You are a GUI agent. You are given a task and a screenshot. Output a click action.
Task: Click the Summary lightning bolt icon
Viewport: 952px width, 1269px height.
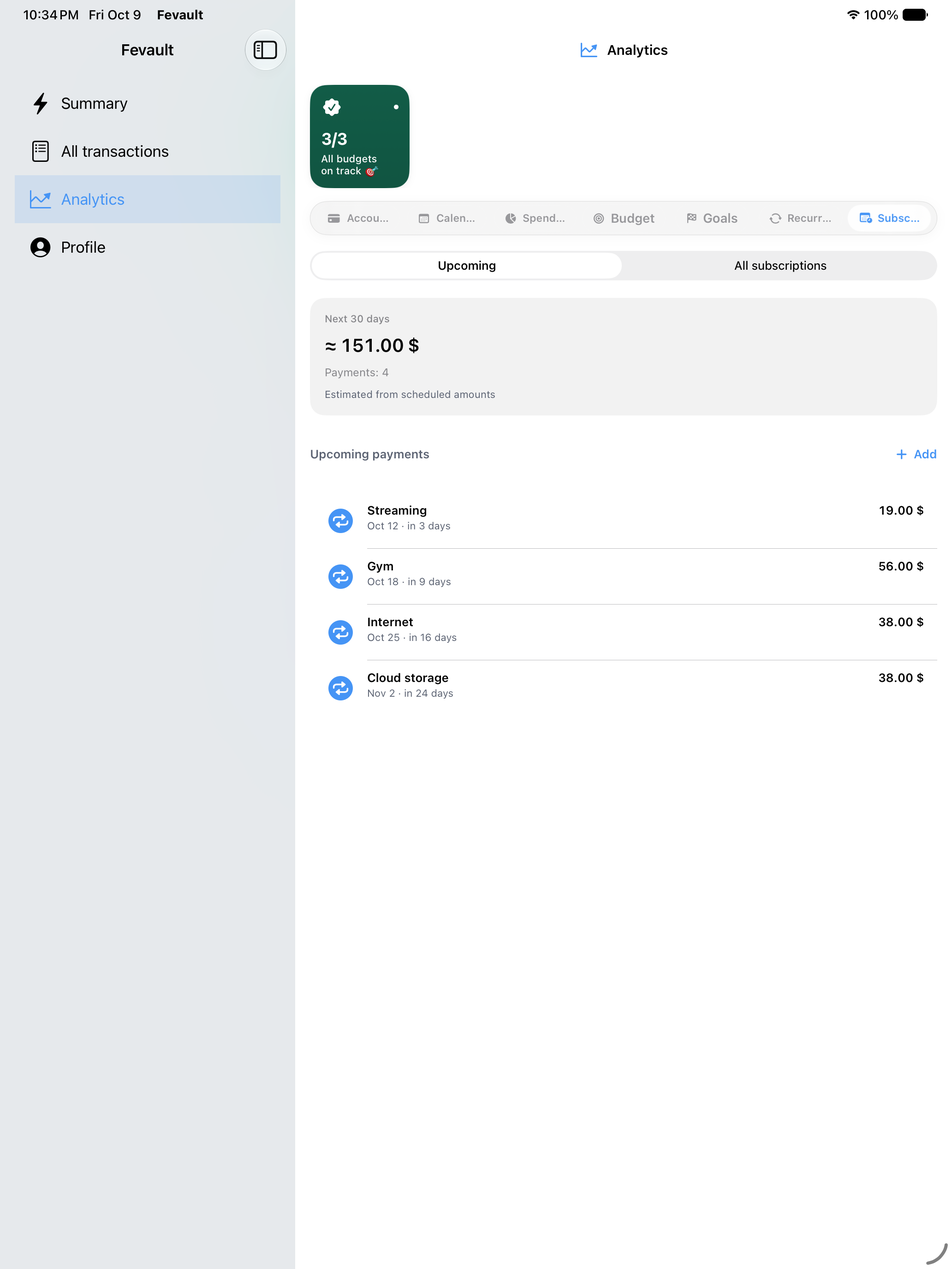(40, 104)
